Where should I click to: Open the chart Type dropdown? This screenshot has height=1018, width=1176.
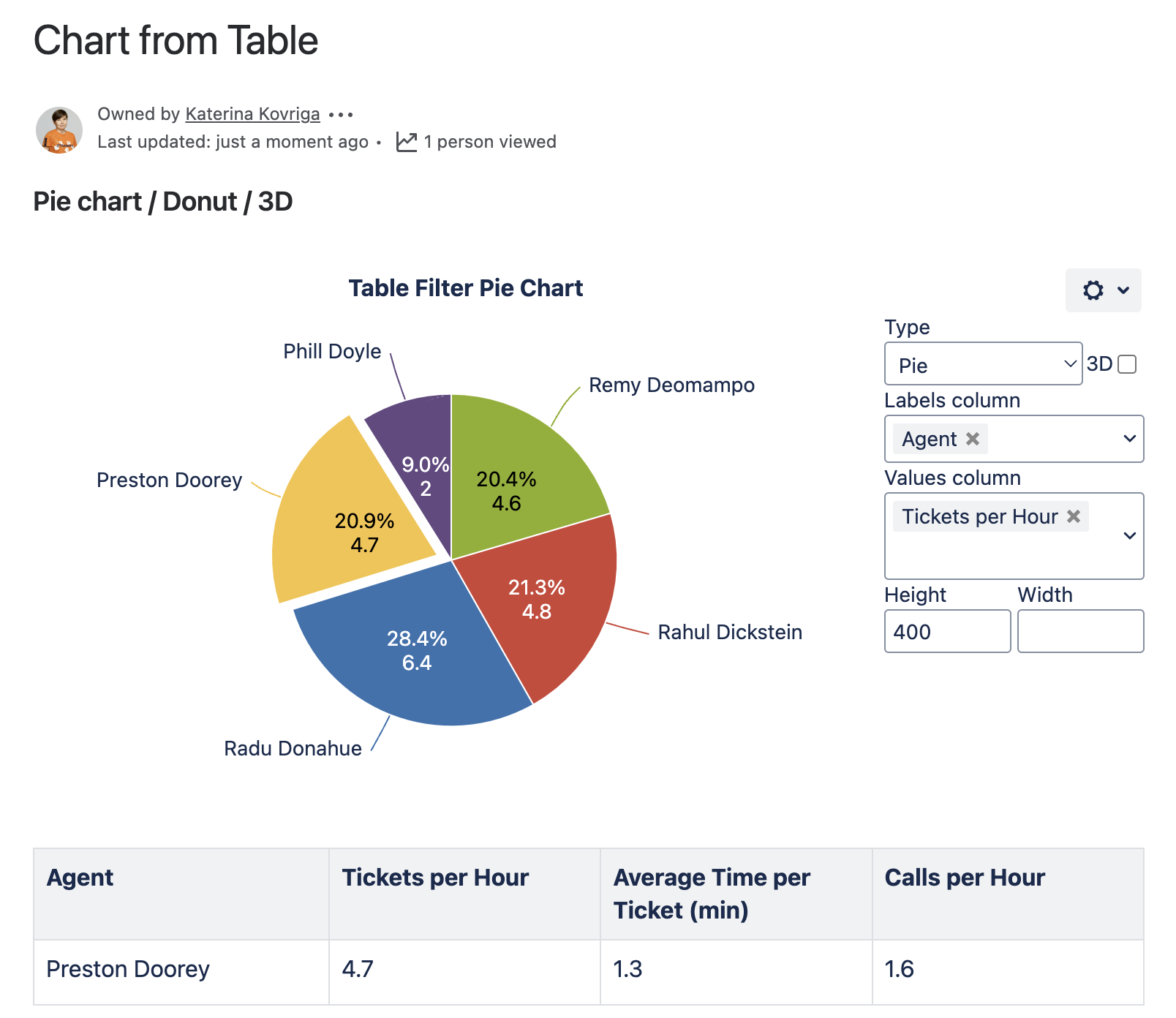(x=983, y=364)
